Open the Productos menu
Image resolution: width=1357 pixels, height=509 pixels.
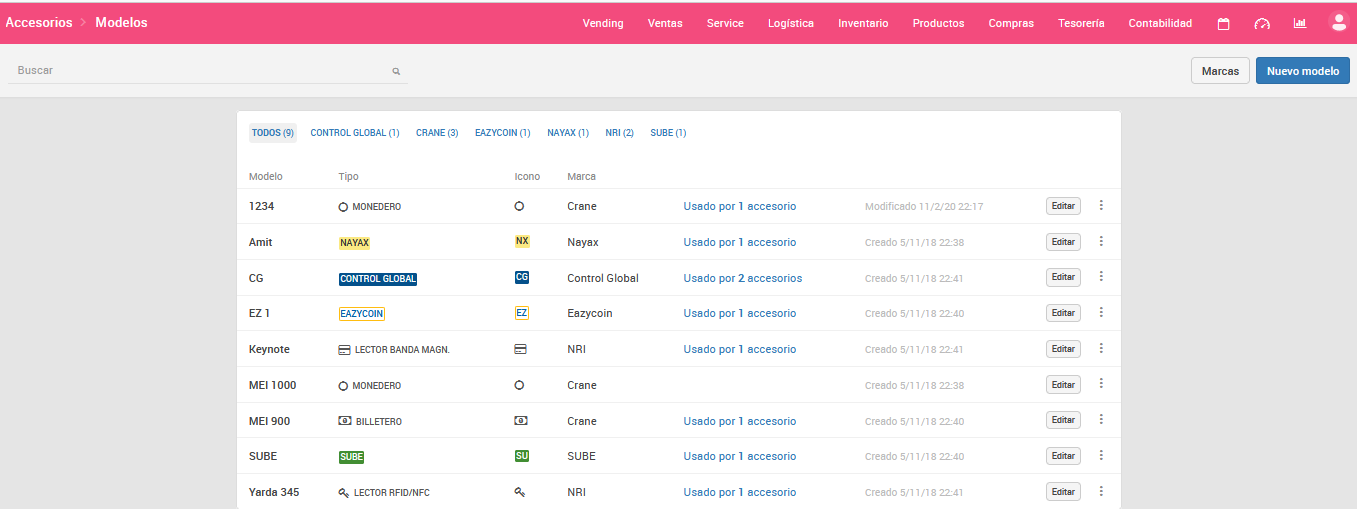click(938, 23)
